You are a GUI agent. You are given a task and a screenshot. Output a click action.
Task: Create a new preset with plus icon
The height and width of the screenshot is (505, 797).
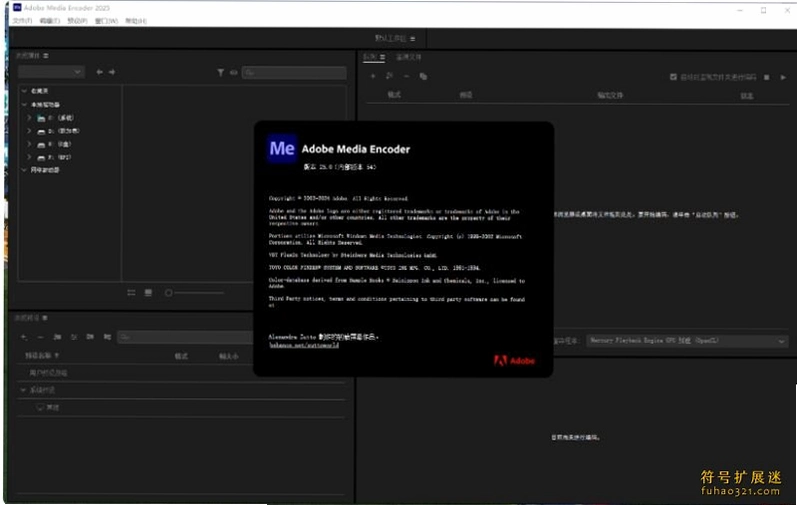coord(24,337)
